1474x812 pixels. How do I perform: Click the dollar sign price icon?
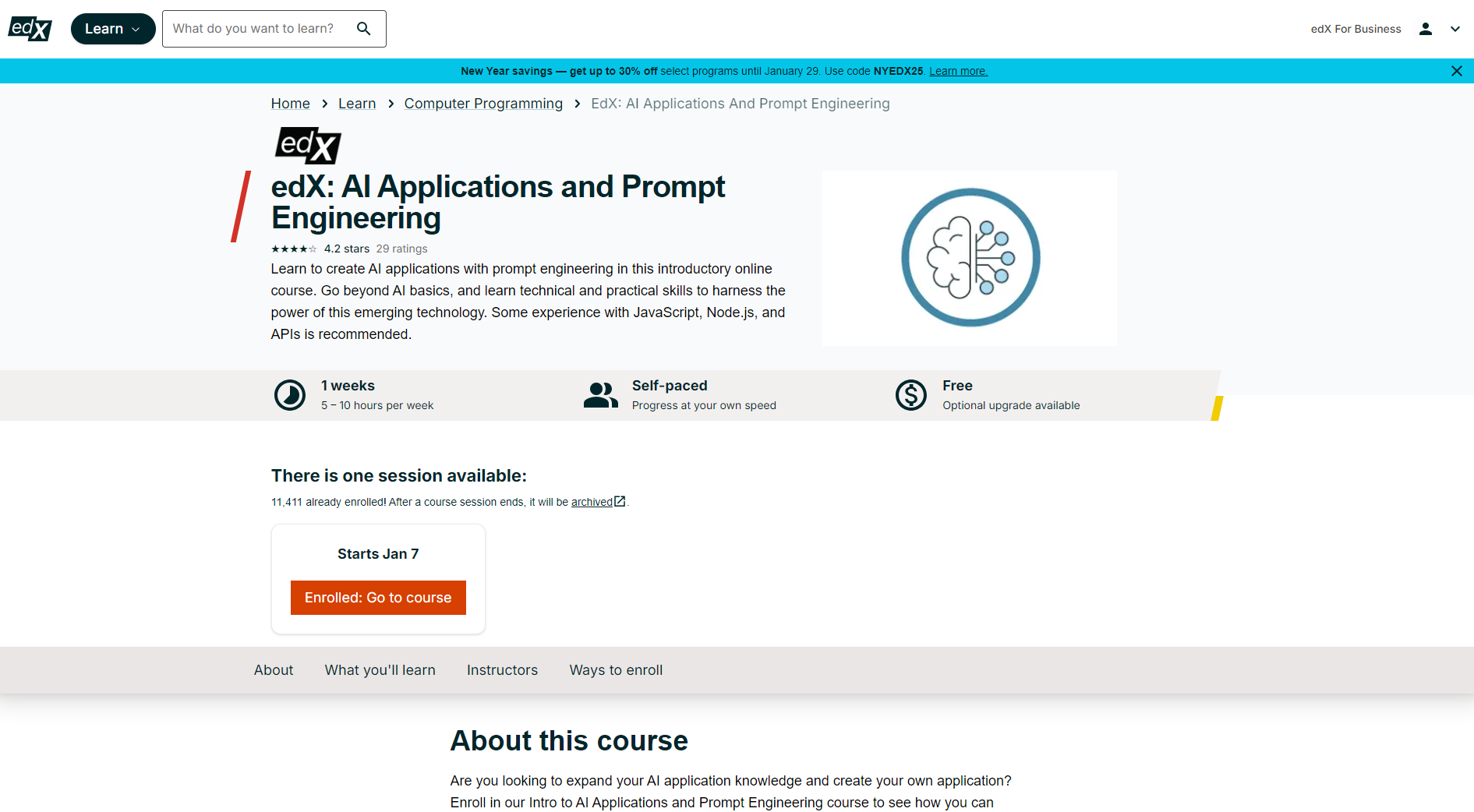pos(911,395)
